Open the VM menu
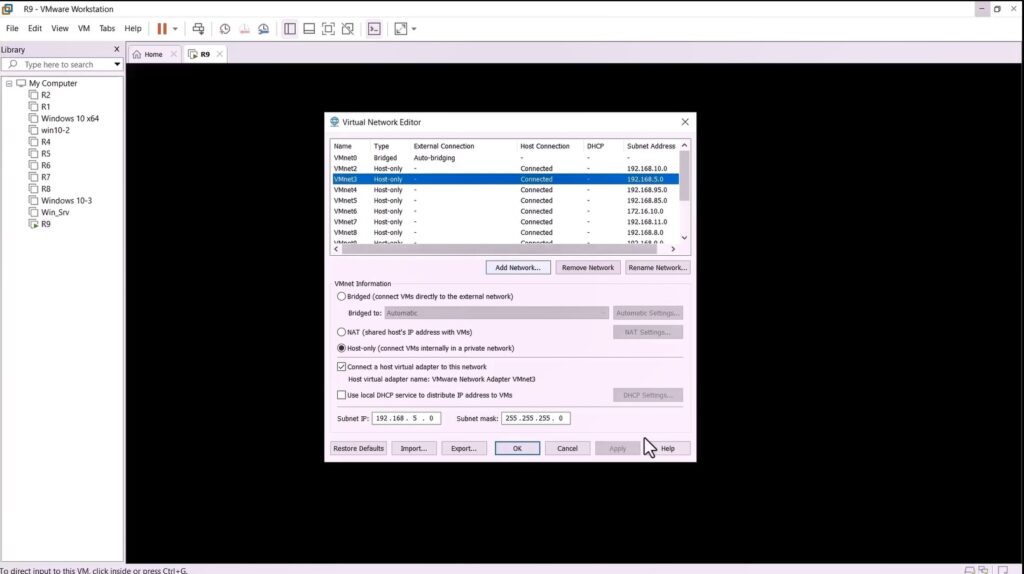 pos(84,29)
